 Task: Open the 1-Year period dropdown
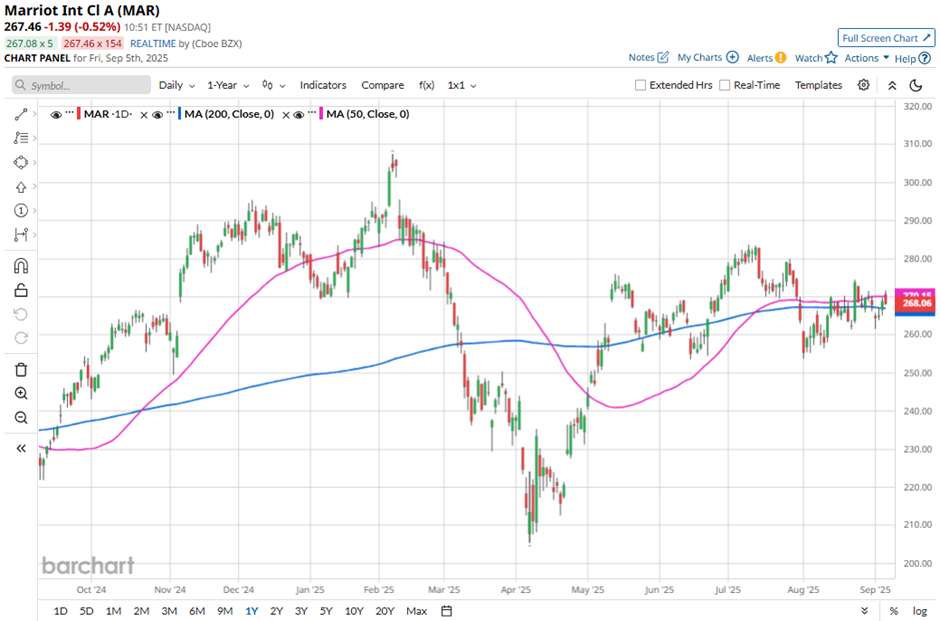[228, 85]
